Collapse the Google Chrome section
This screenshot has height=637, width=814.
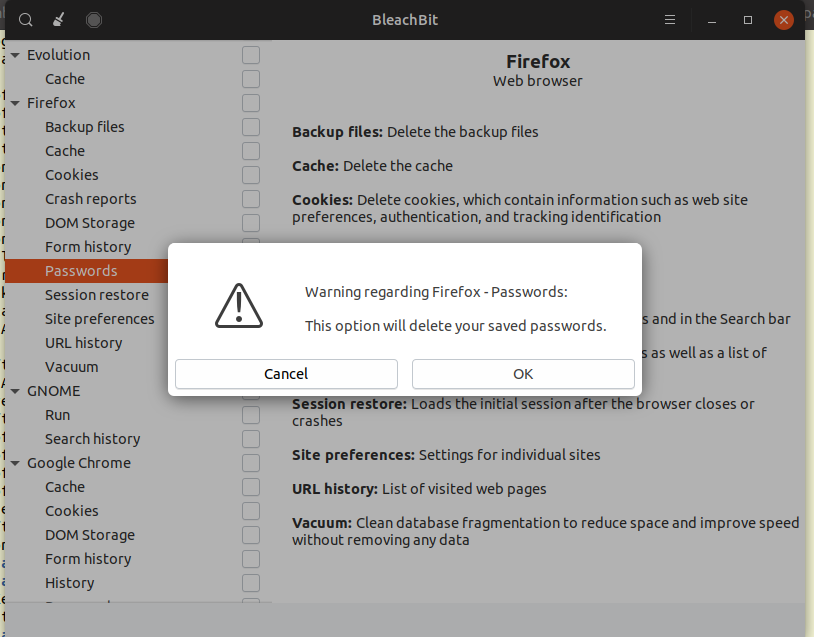(14, 463)
